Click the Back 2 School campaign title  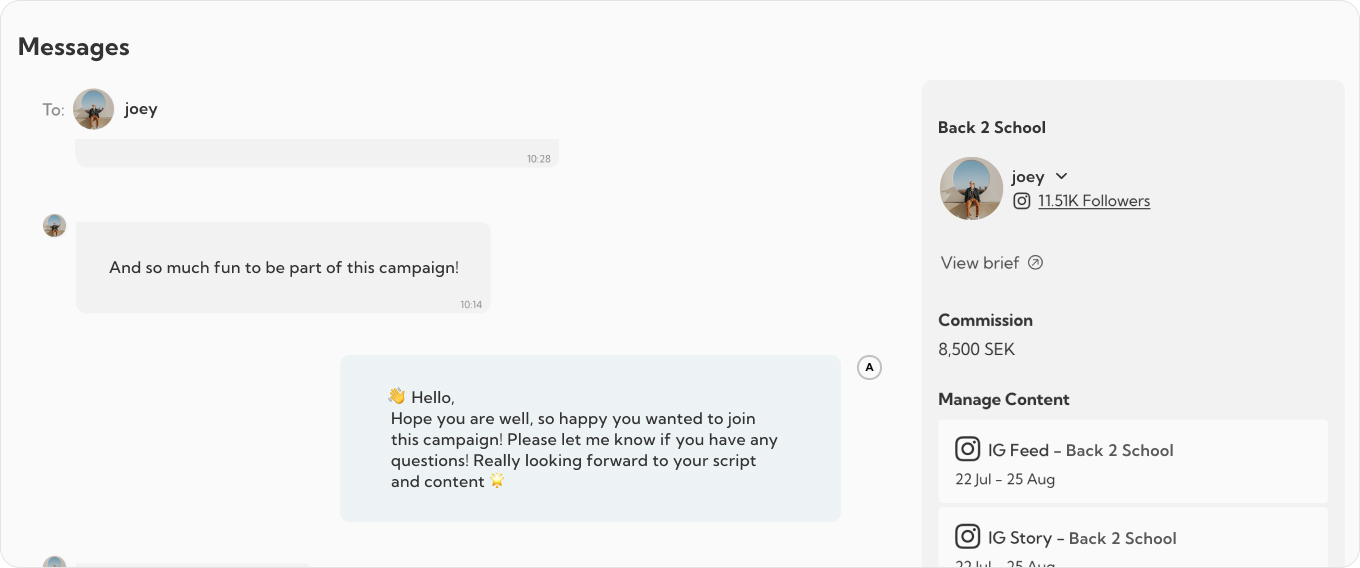click(992, 127)
